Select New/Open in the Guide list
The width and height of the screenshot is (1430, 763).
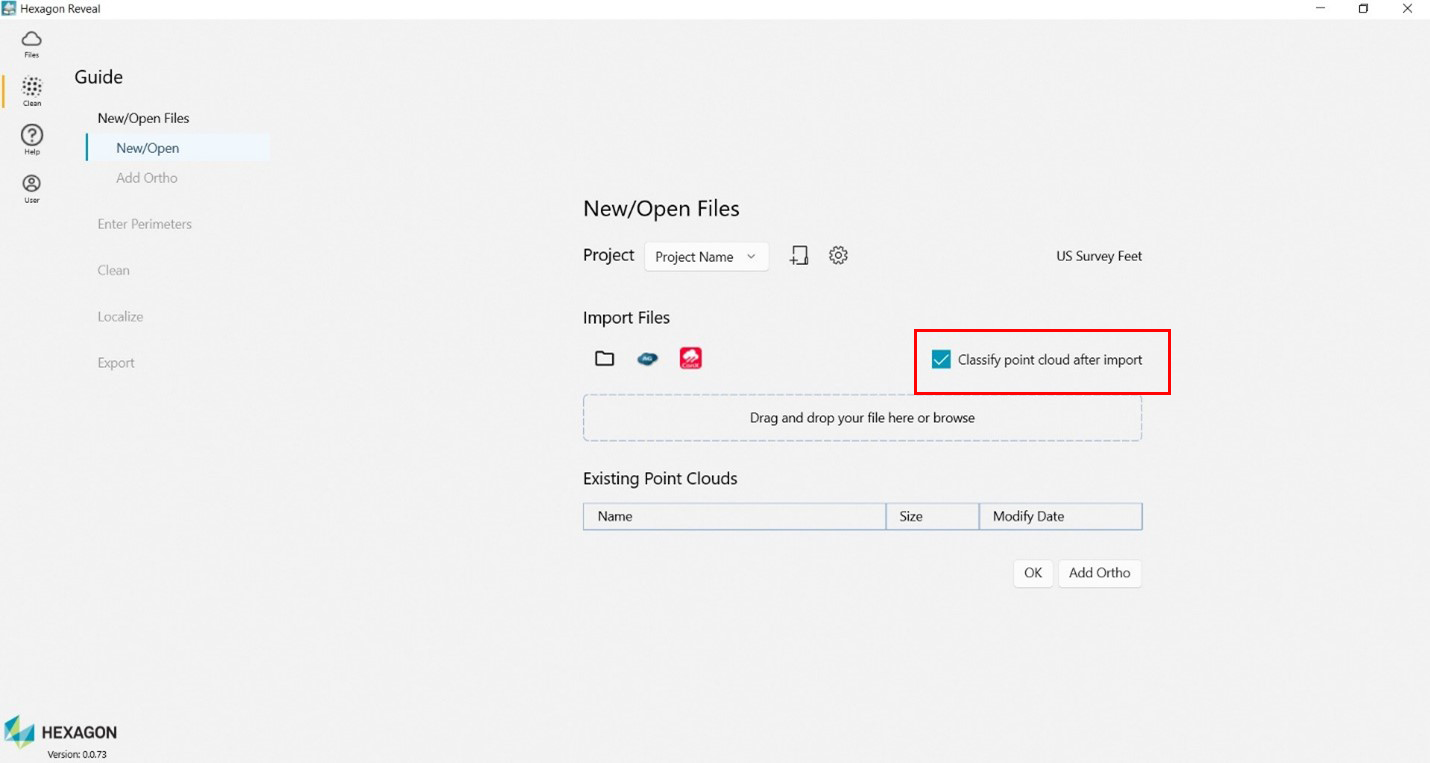148,148
